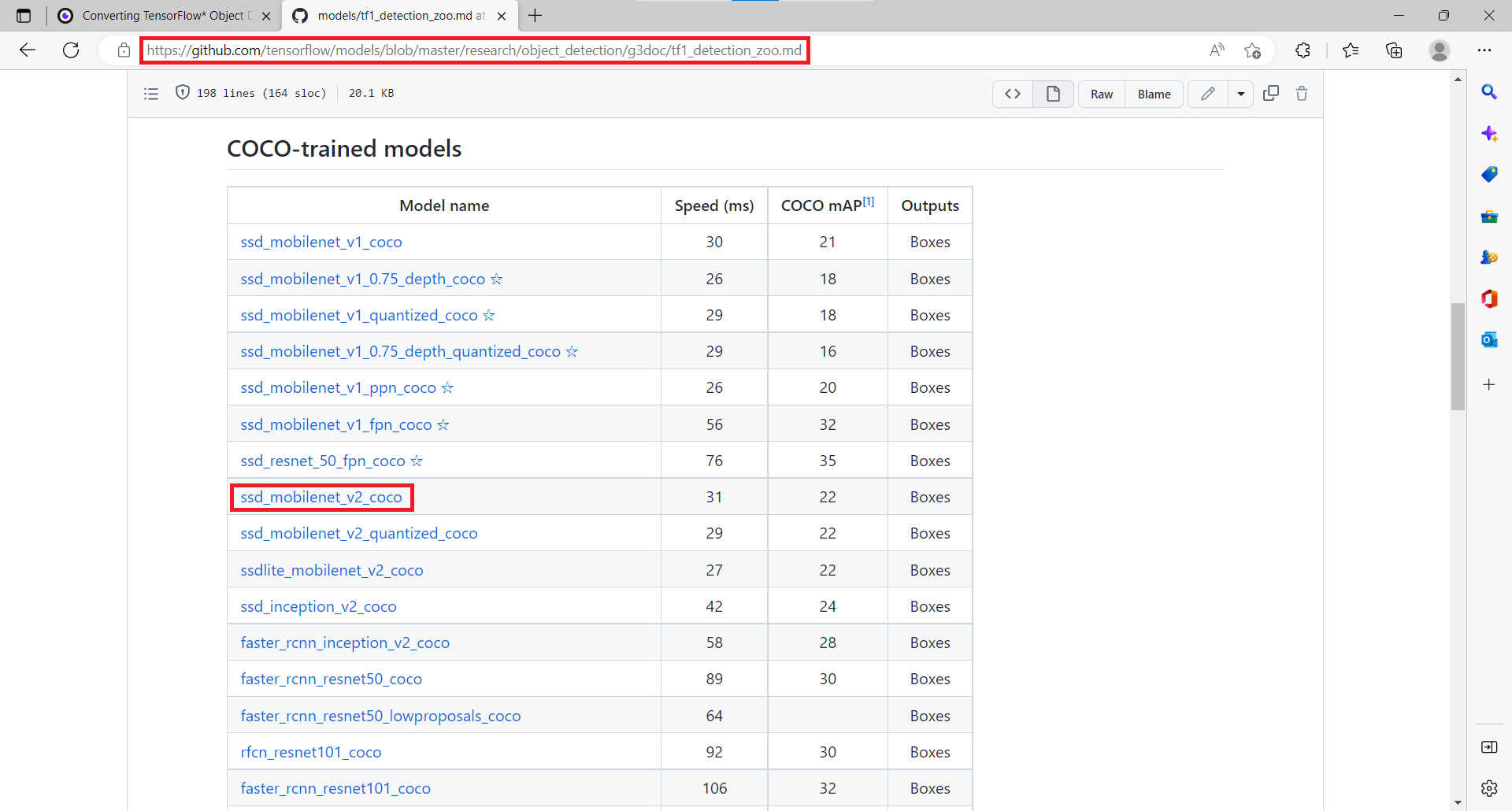This screenshot has height=811, width=1512.
Task: Open Microsoft 365 icon in sidebar
Action: pos(1489,298)
